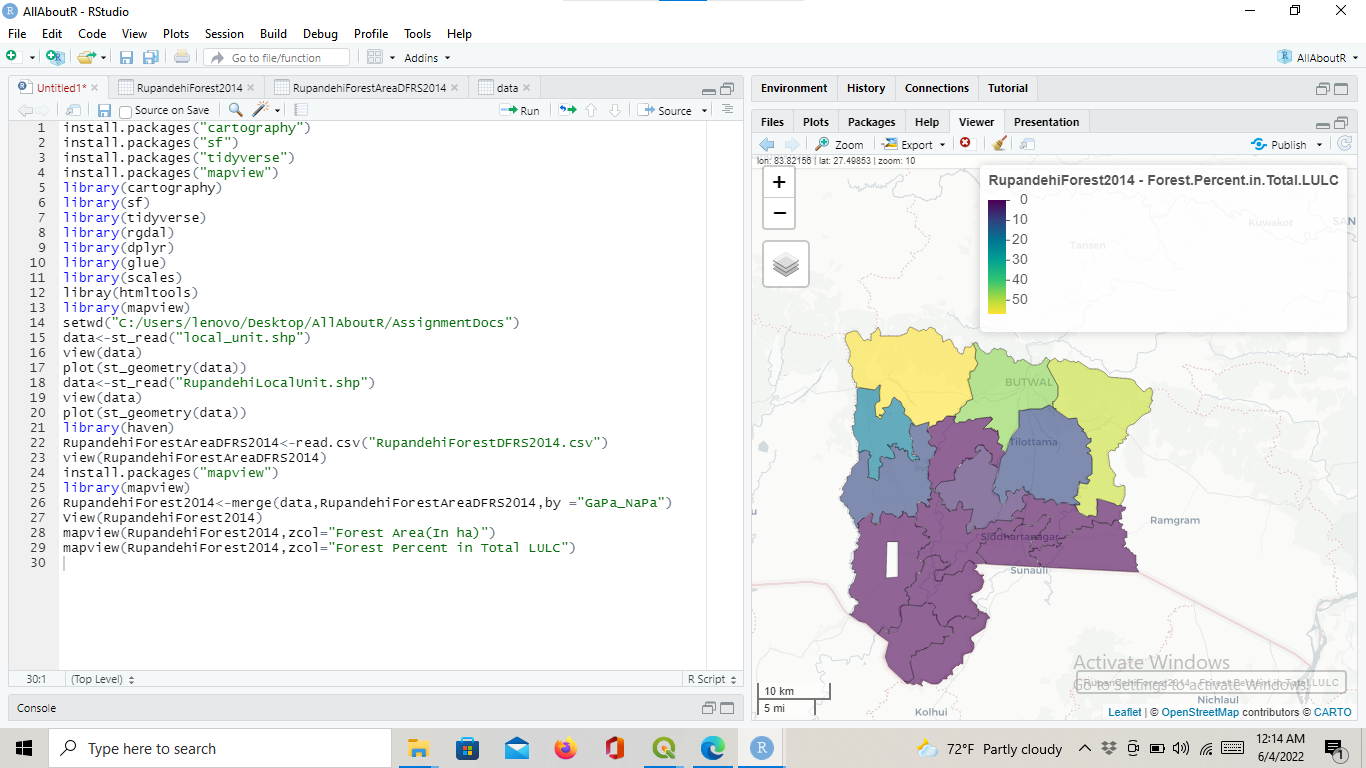Run the current line with Run button
This screenshot has height=768, width=1366.
(520, 110)
